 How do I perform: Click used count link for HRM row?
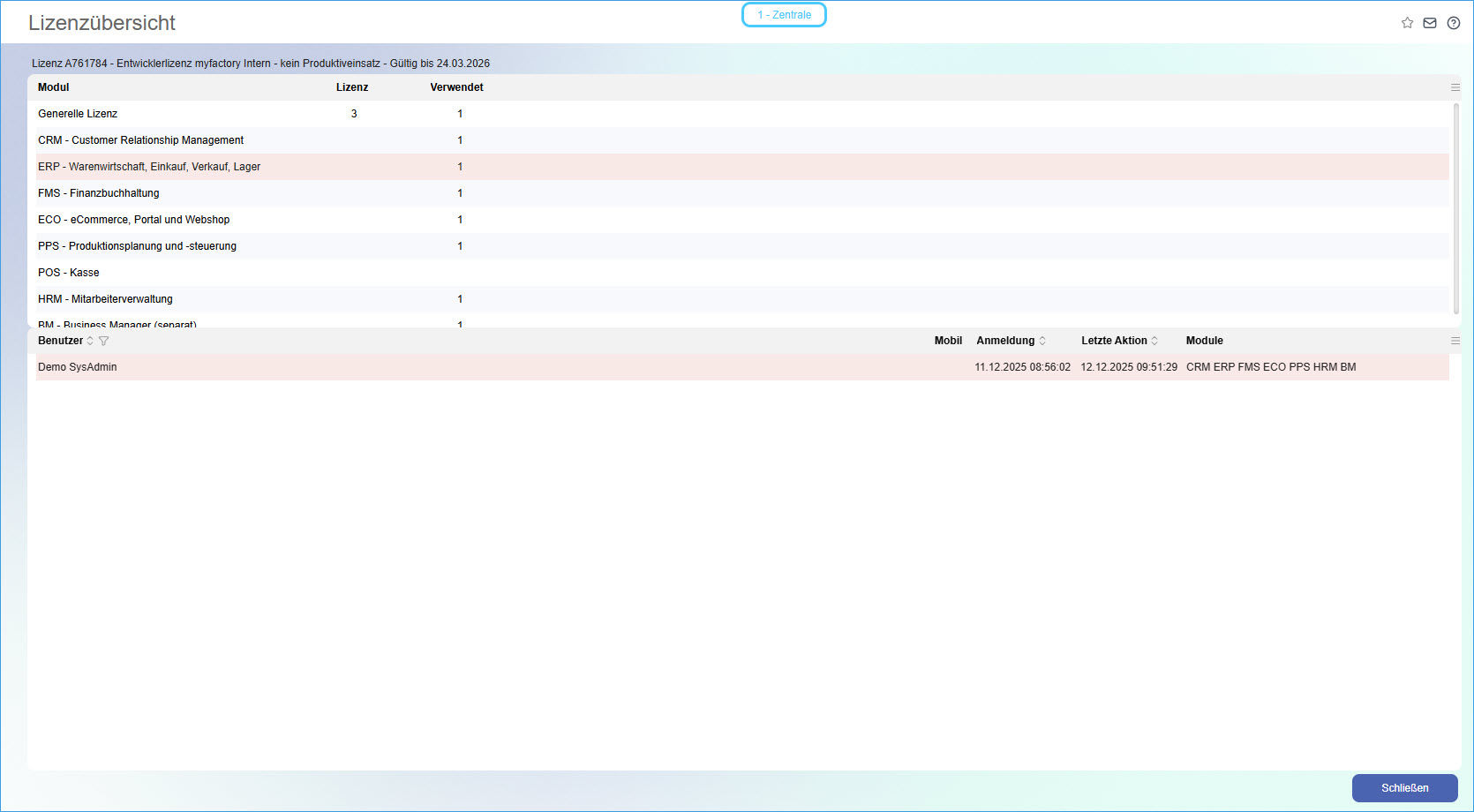click(x=460, y=299)
